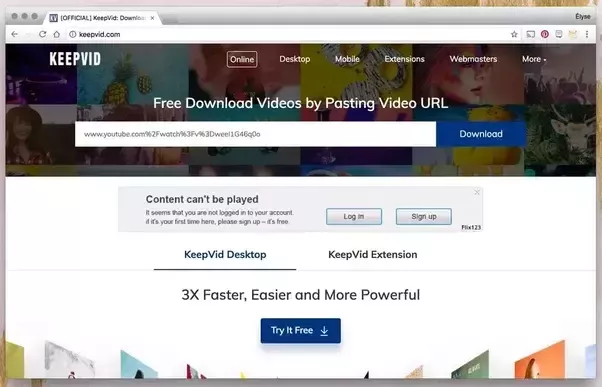Click the Try It Free button
602x387 pixels.
(301, 331)
